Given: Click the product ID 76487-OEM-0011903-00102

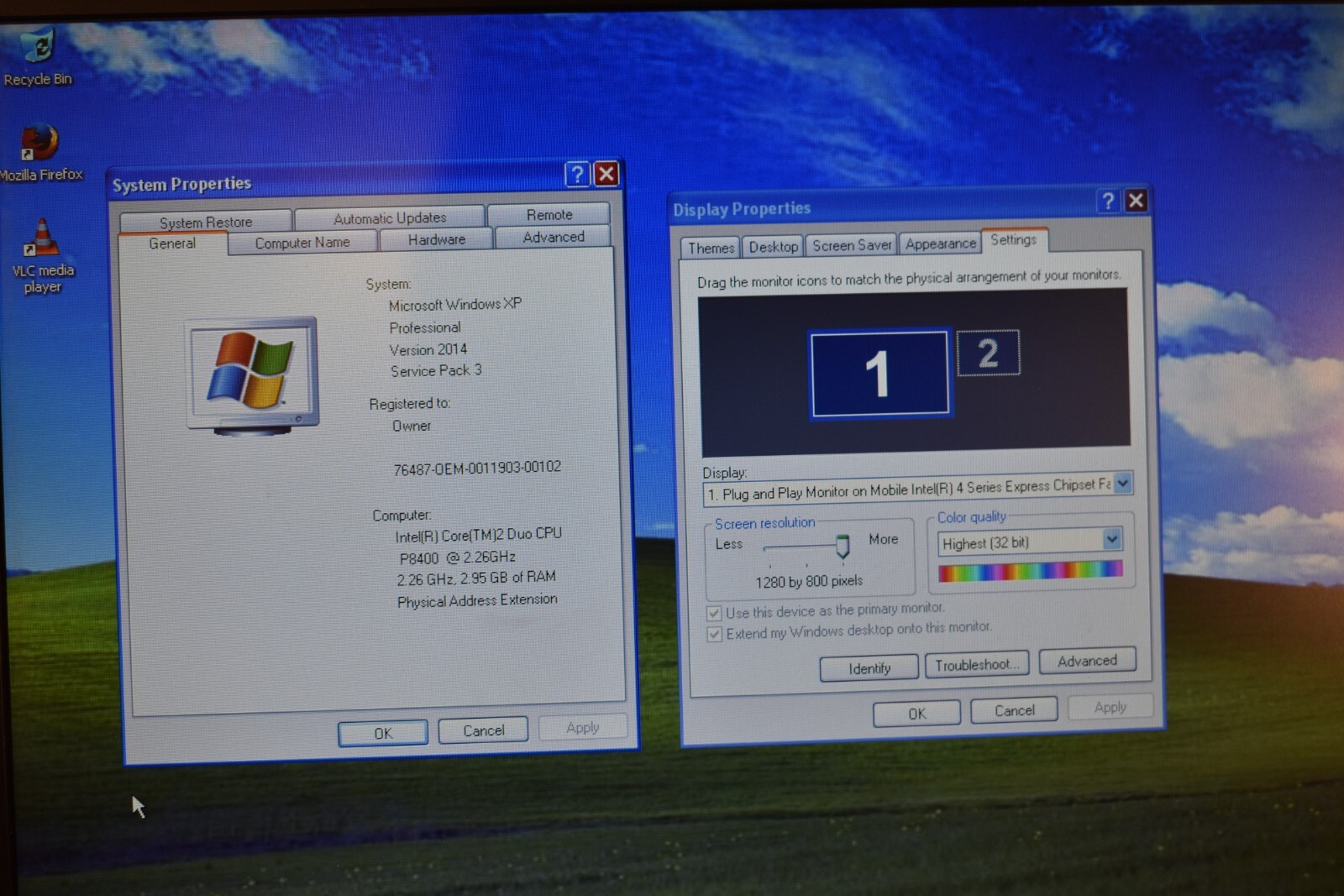Looking at the screenshot, I should [x=477, y=468].
